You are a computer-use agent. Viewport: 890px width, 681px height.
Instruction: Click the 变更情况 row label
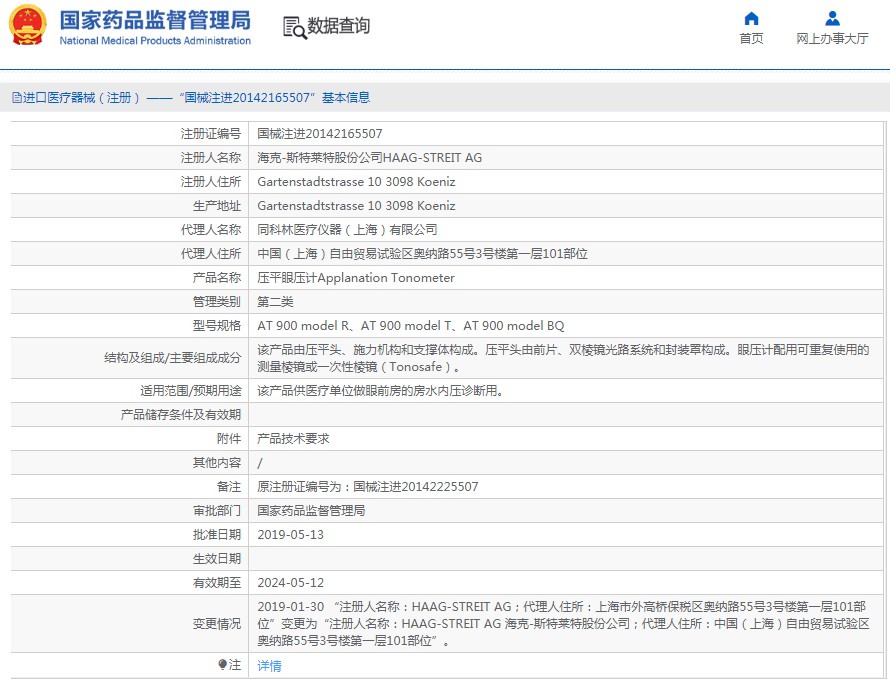pyautogui.click(x=217, y=624)
